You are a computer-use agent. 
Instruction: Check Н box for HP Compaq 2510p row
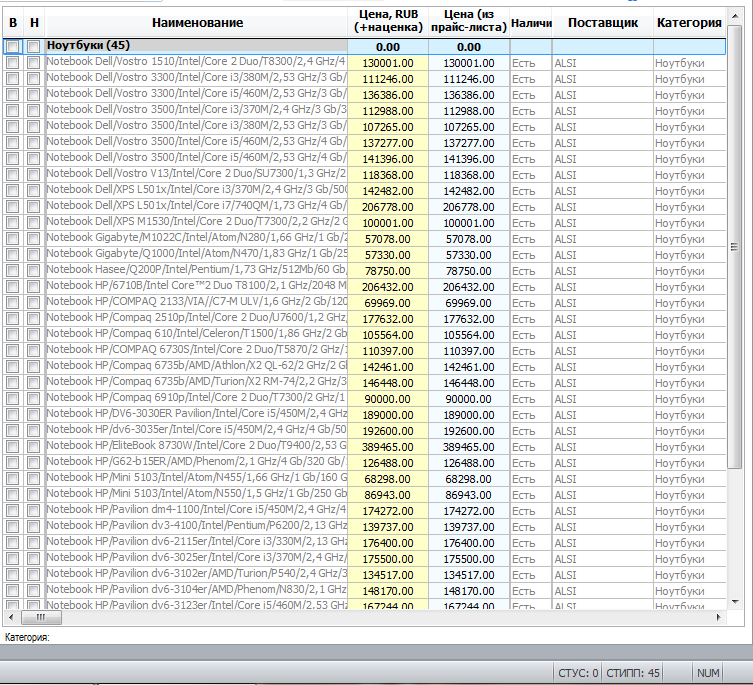click(34, 319)
